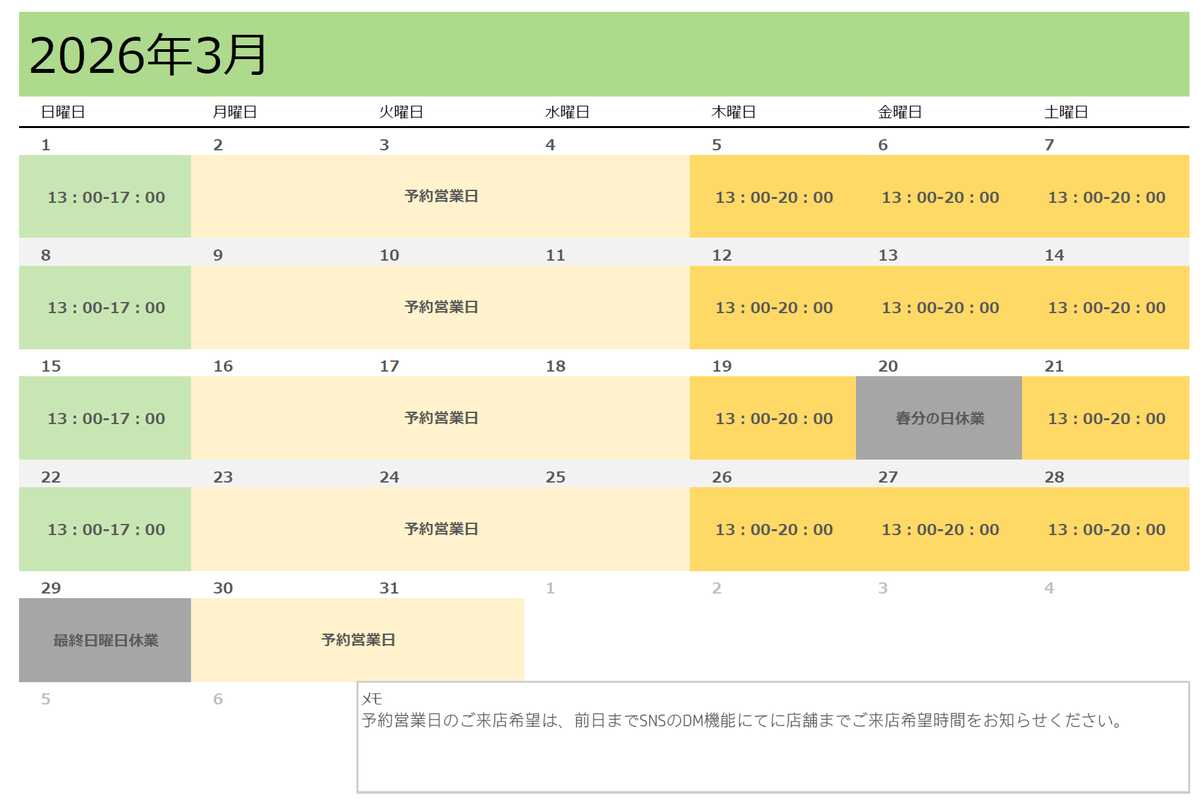The height and width of the screenshot is (801, 1200).
Task: Select date number 3 in March's first week
Action: point(384,145)
